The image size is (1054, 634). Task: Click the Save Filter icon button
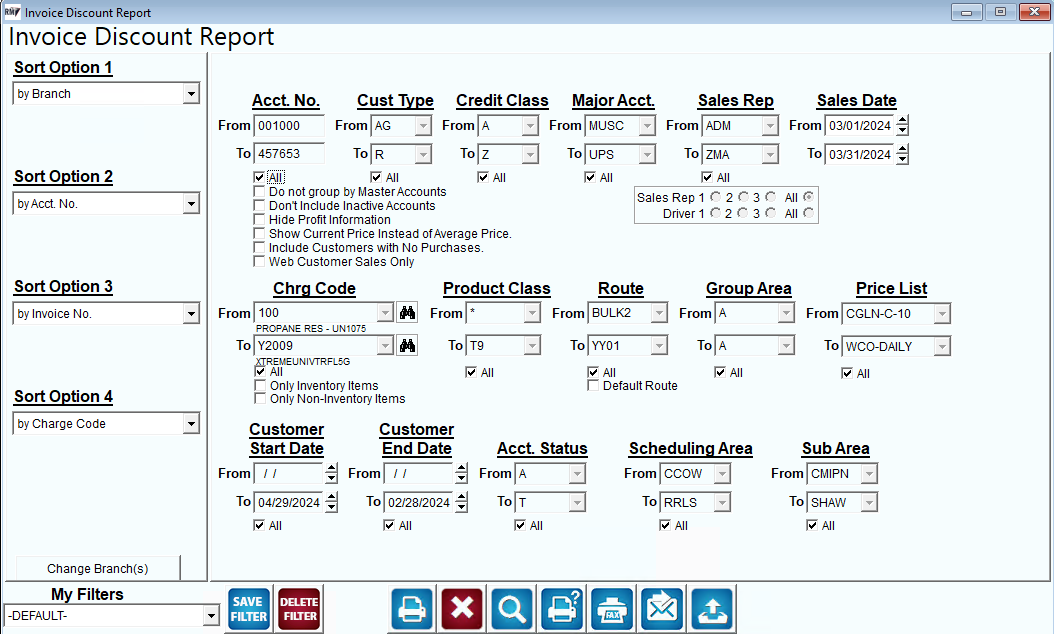(x=249, y=609)
